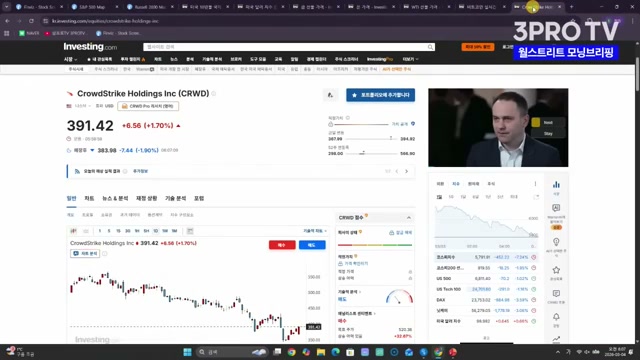The image size is (640, 360).
Task: Click the technical analysis gauge dial
Action: [x=399, y=297]
